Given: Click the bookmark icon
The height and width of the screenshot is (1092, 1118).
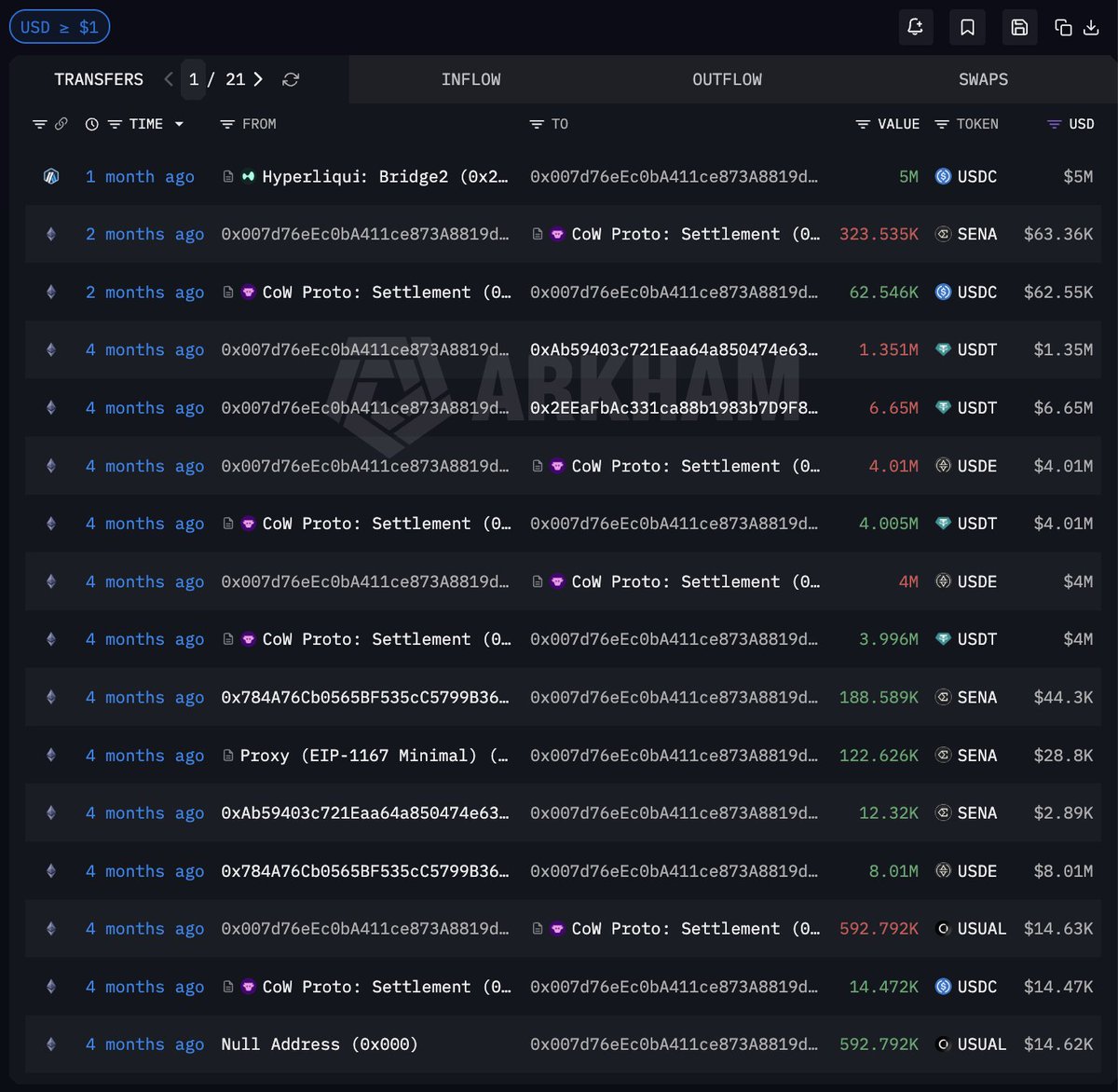Looking at the screenshot, I should pos(967,27).
